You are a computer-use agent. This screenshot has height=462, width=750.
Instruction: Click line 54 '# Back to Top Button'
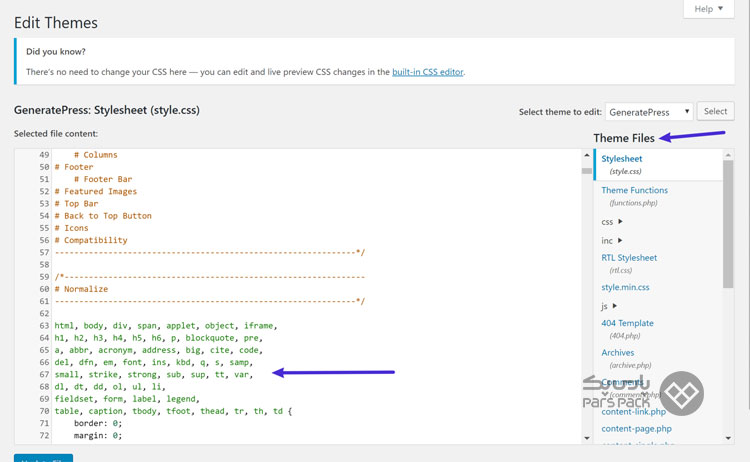pyautogui.click(x=103, y=216)
